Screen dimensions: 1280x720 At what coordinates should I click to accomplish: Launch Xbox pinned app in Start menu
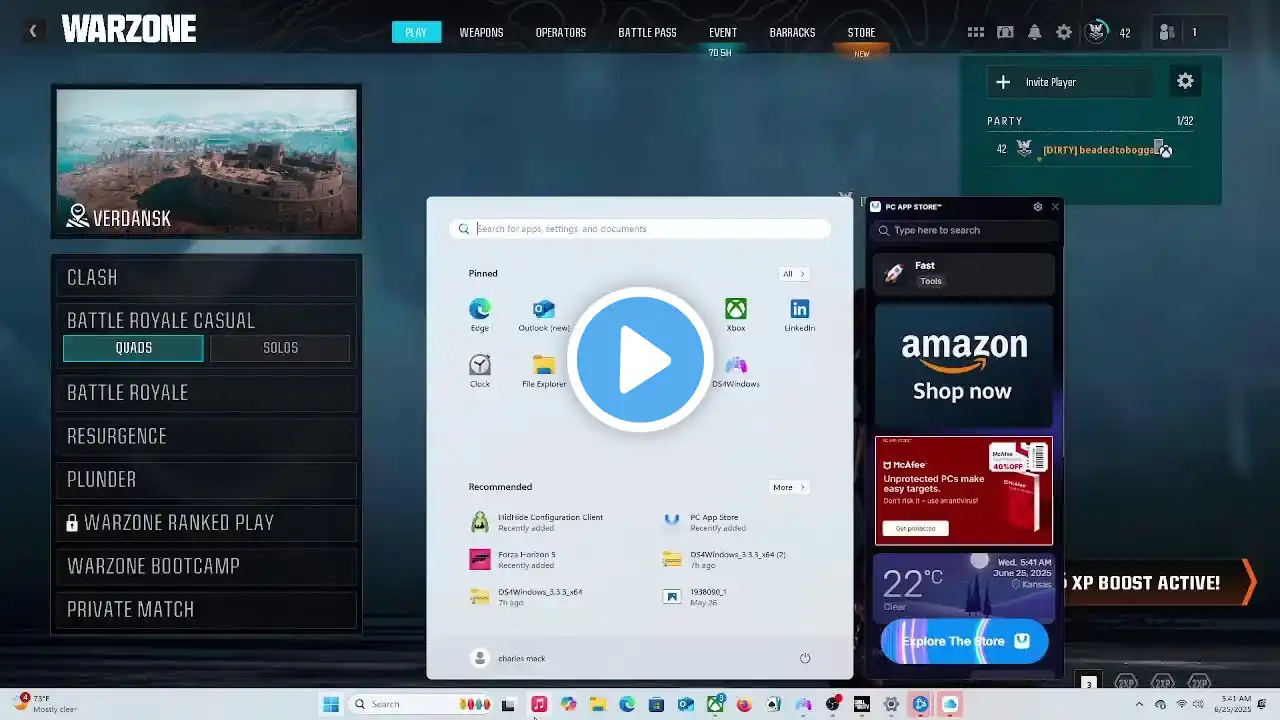coord(736,314)
